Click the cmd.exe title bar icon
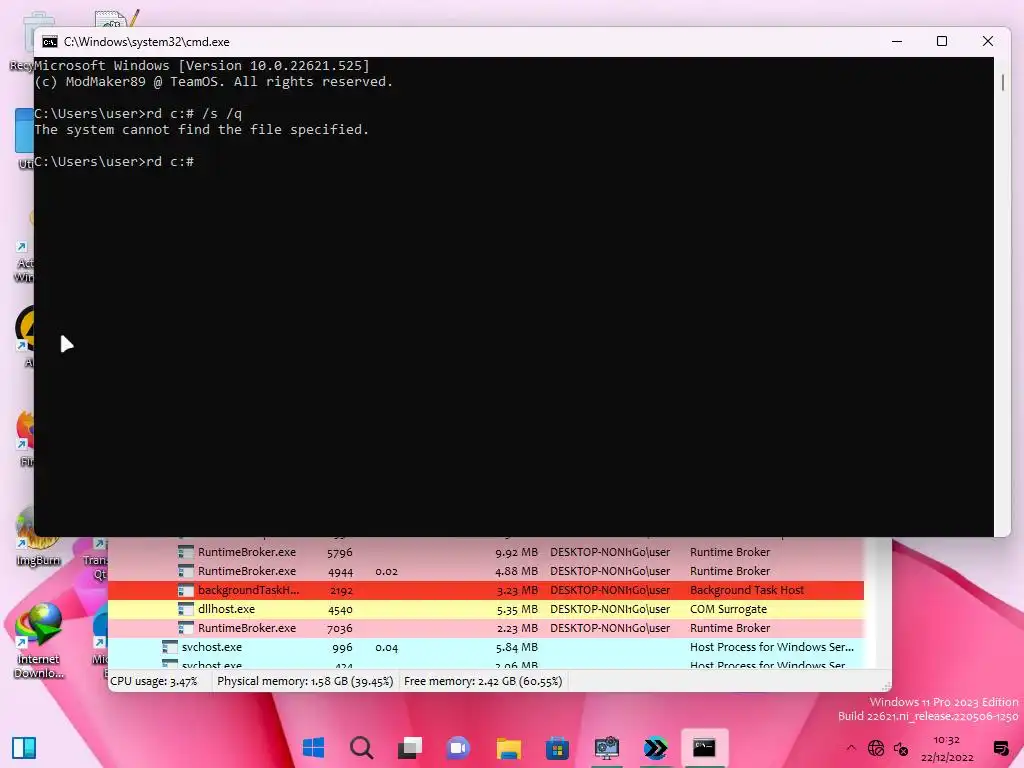1024x768 pixels. pos(50,42)
